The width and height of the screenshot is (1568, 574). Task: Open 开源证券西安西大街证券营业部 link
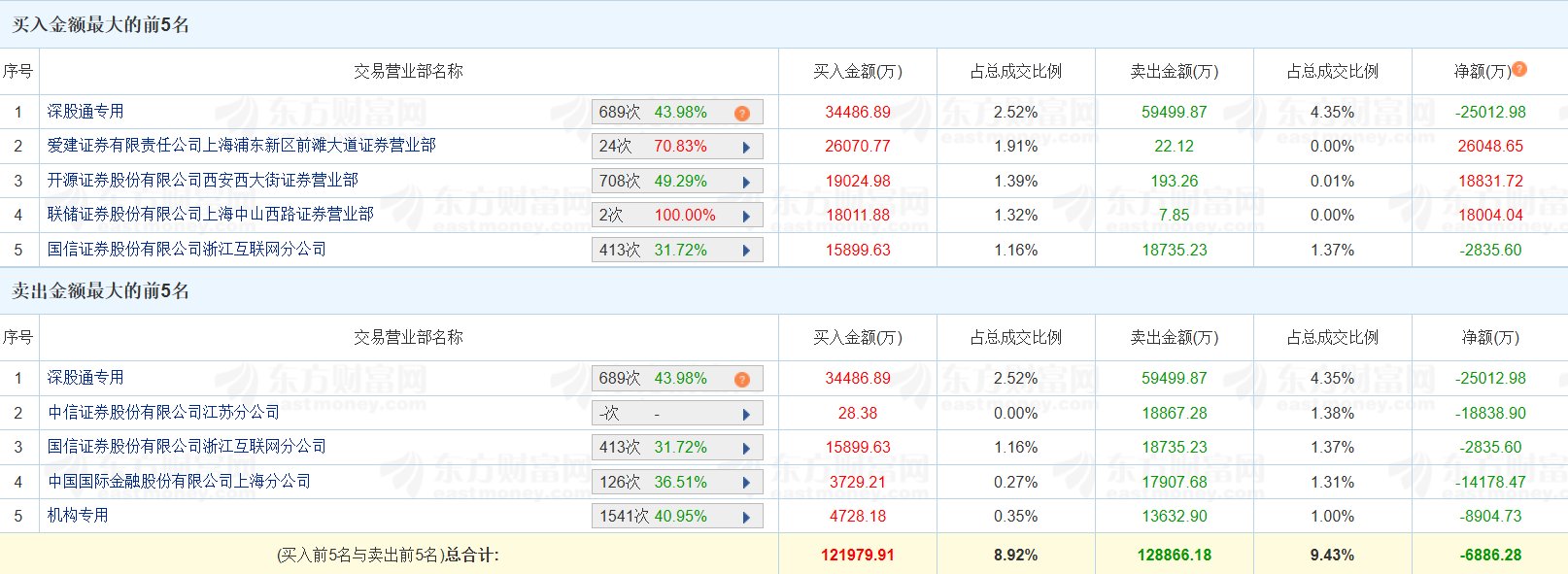coord(202,180)
